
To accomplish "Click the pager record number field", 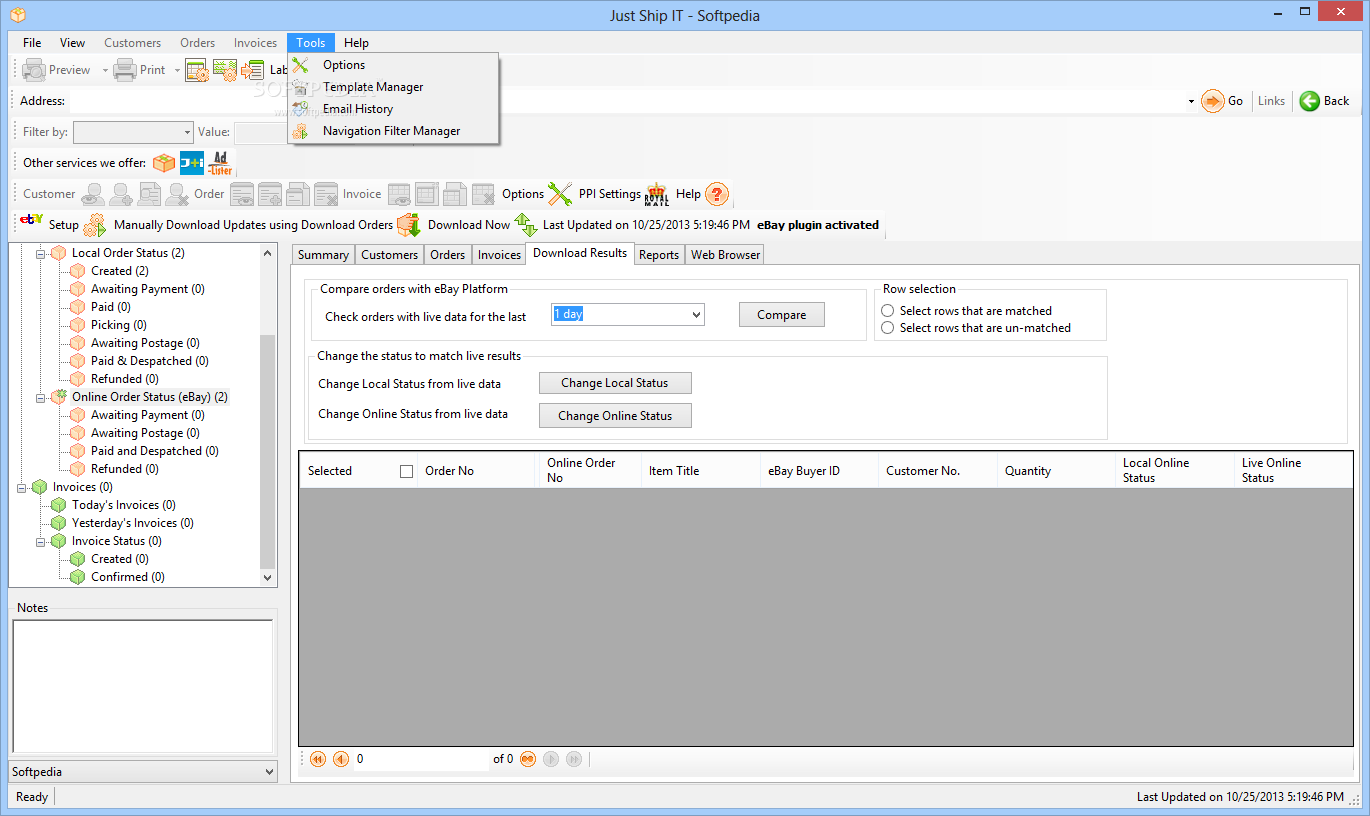I will tap(420, 759).
